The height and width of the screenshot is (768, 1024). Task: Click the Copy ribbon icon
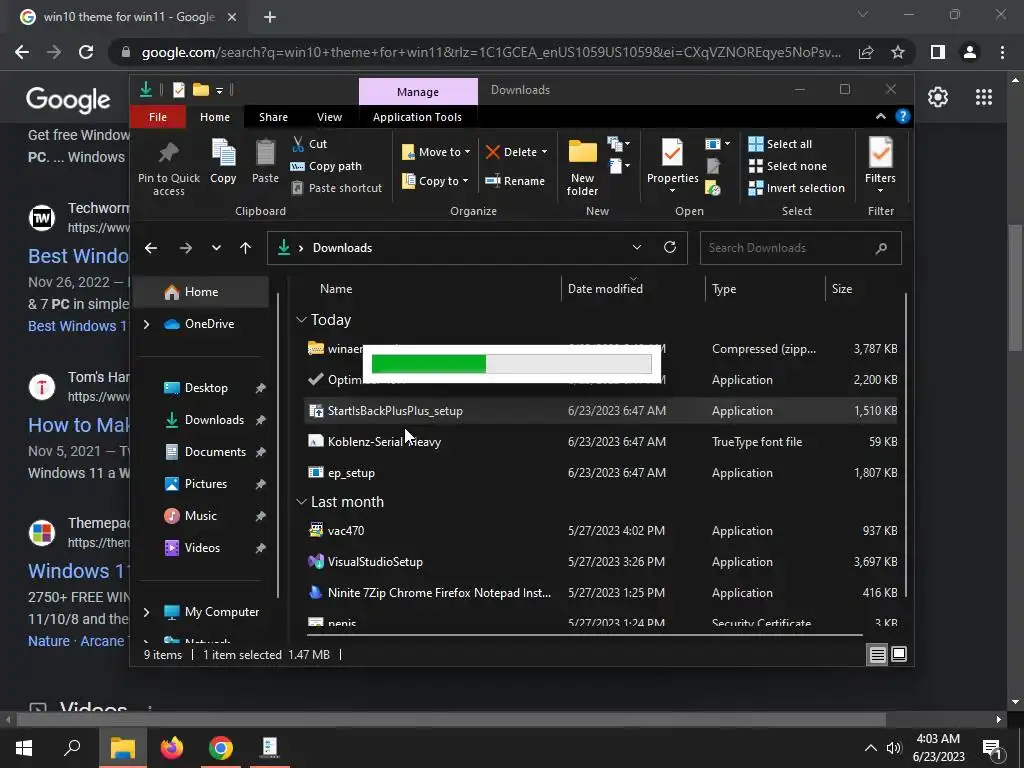pyautogui.click(x=223, y=153)
